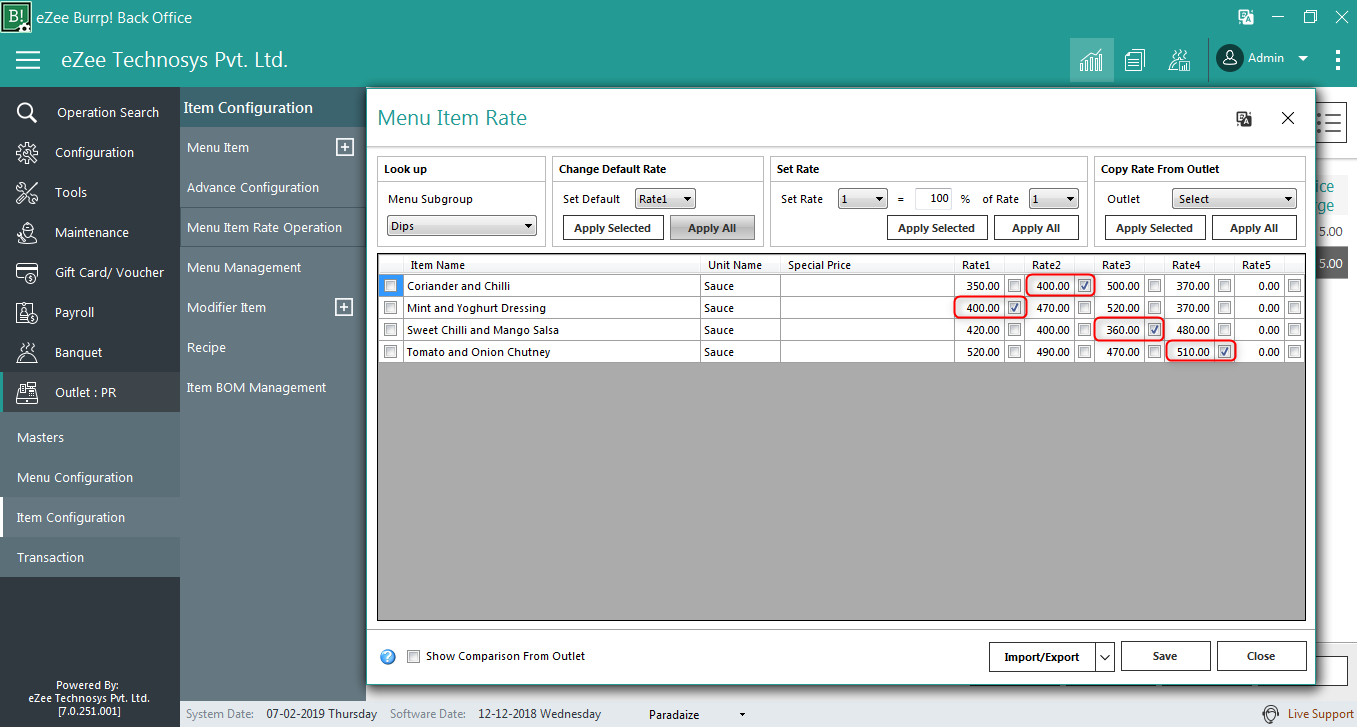Viewport: 1357px width, 727px height.
Task: Click Special Price cell for Coriander and Chilli
Action: coord(866,286)
